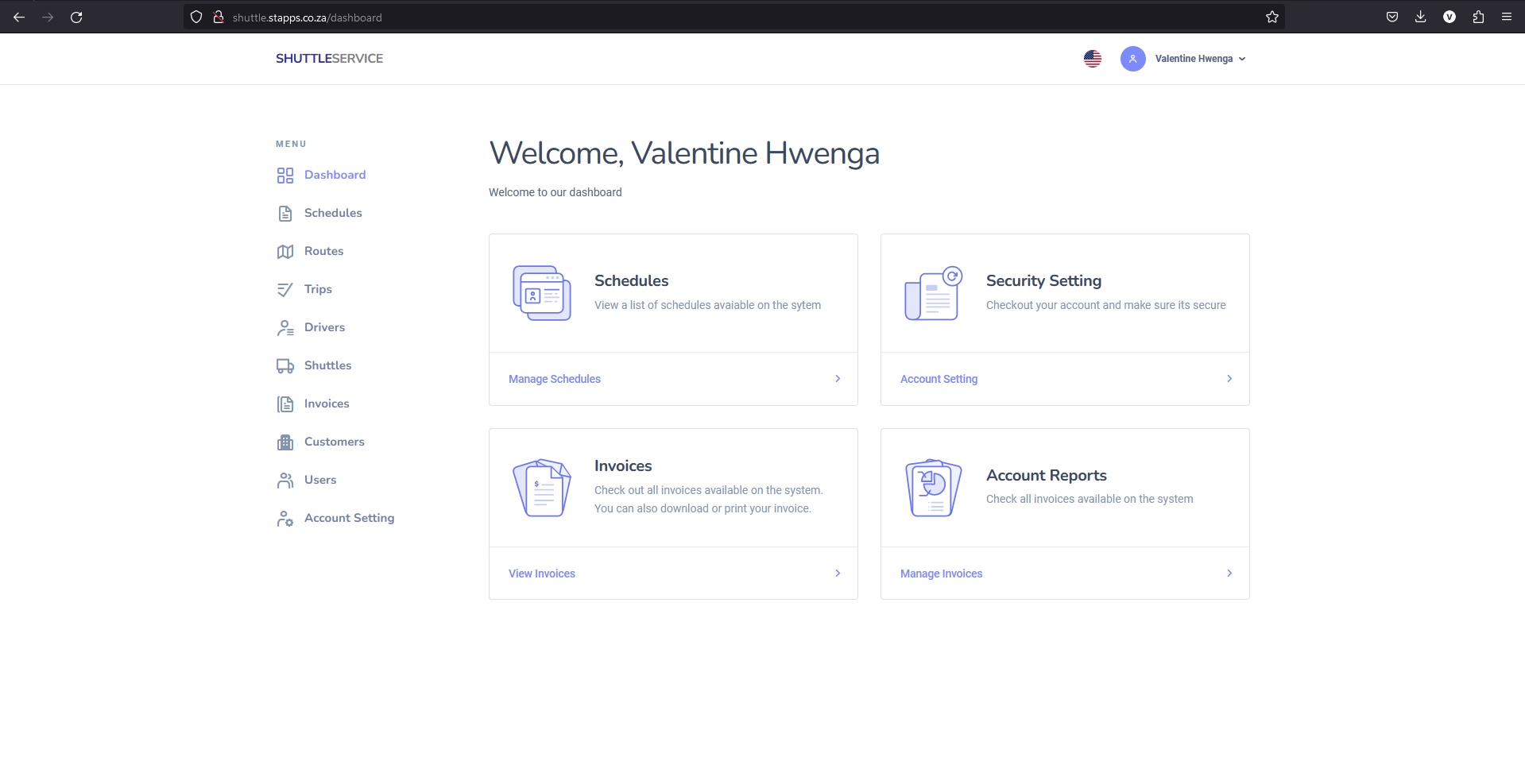Click the user avatar icon
The image size is (1525, 784).
tap(1133, 59)
